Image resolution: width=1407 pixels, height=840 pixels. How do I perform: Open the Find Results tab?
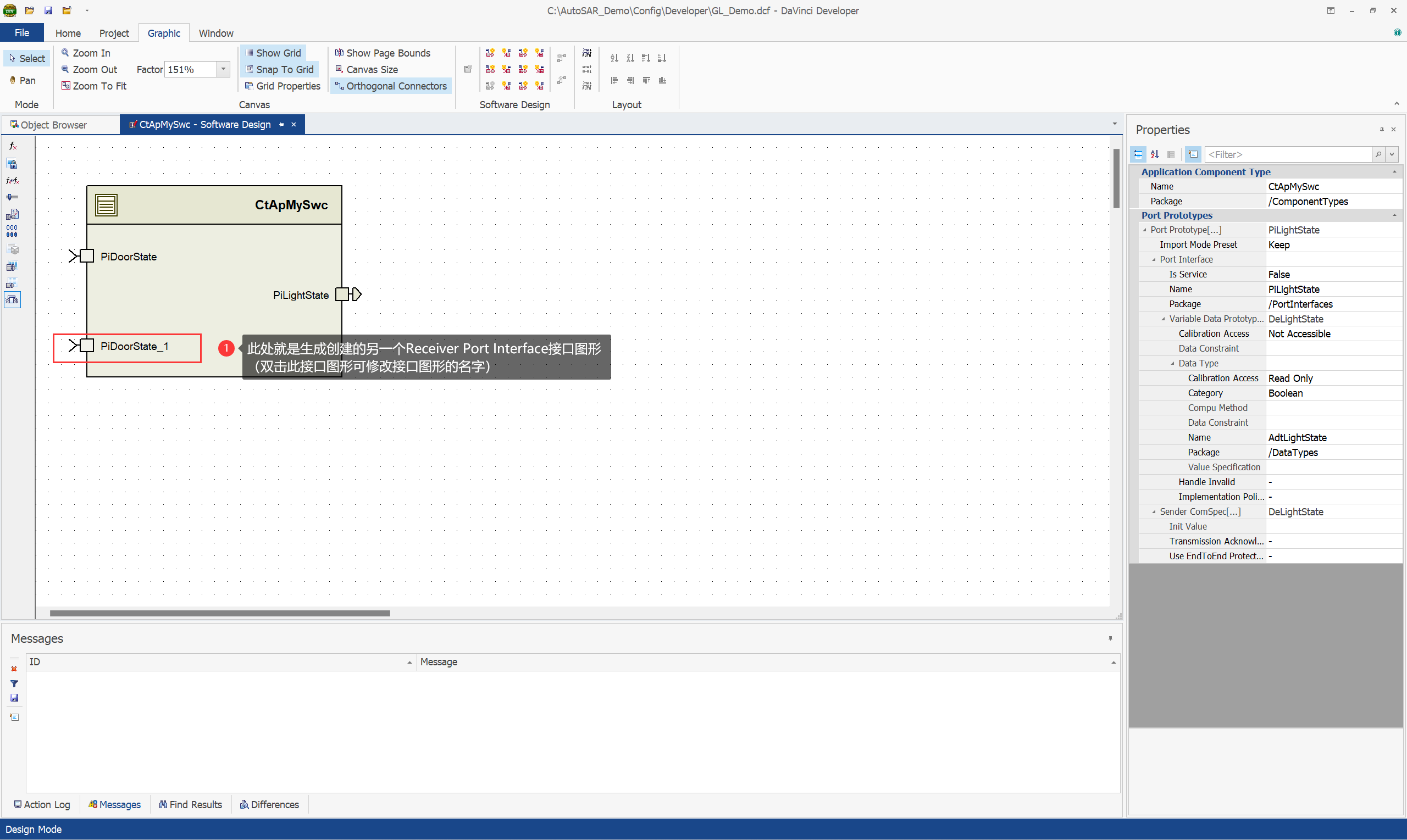click(x=190, y=804)
